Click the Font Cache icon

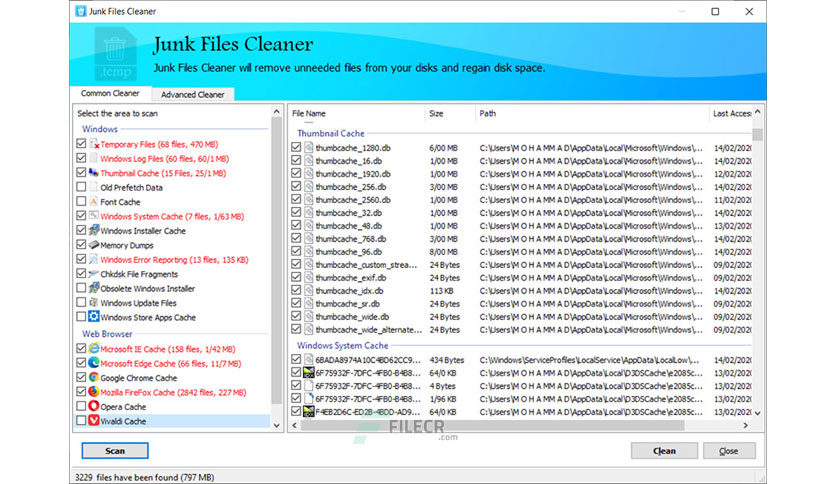(94, 201)
